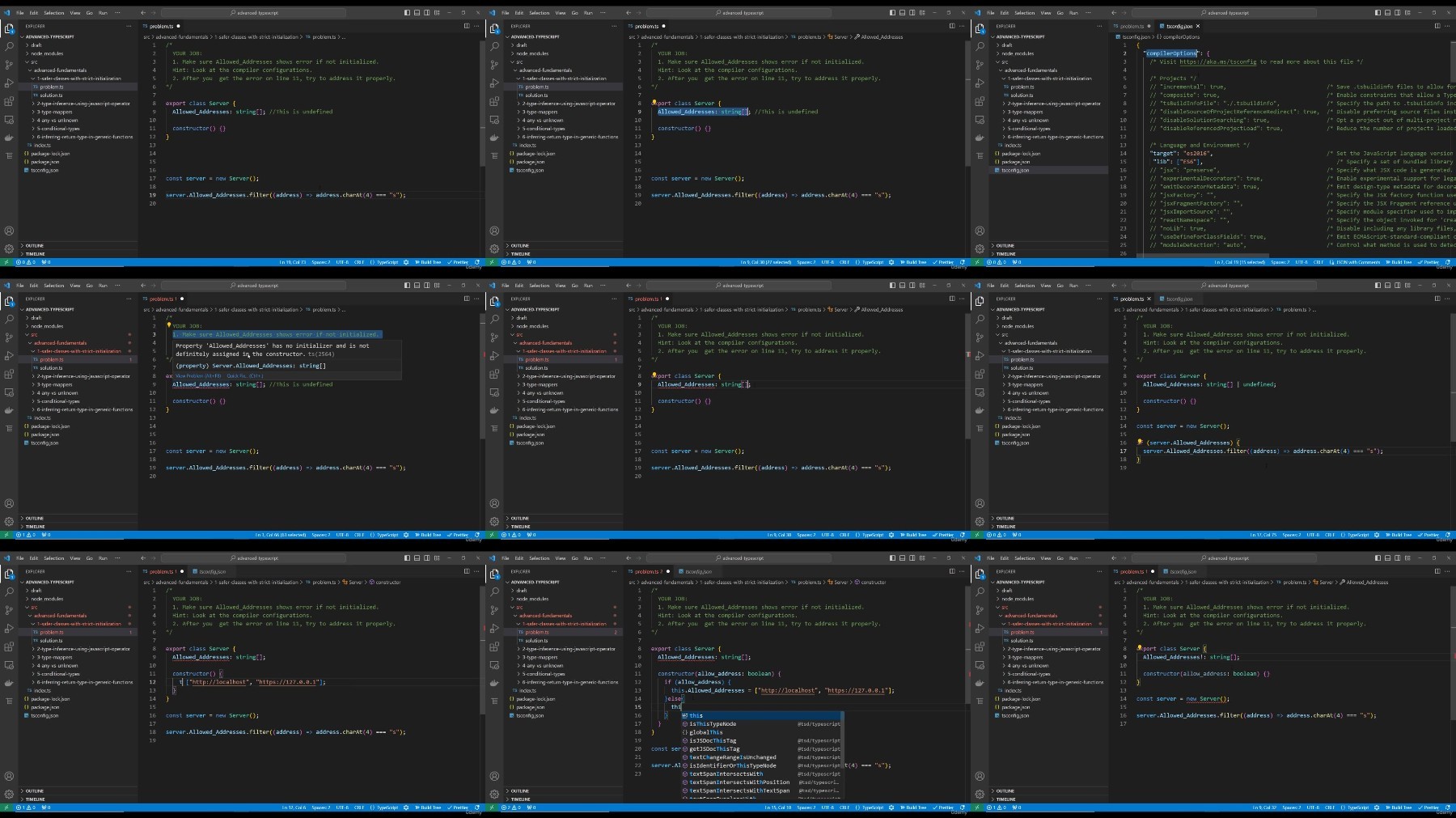Switch to problem.ts tab in the compilerOptions window

click(1132, 26)
